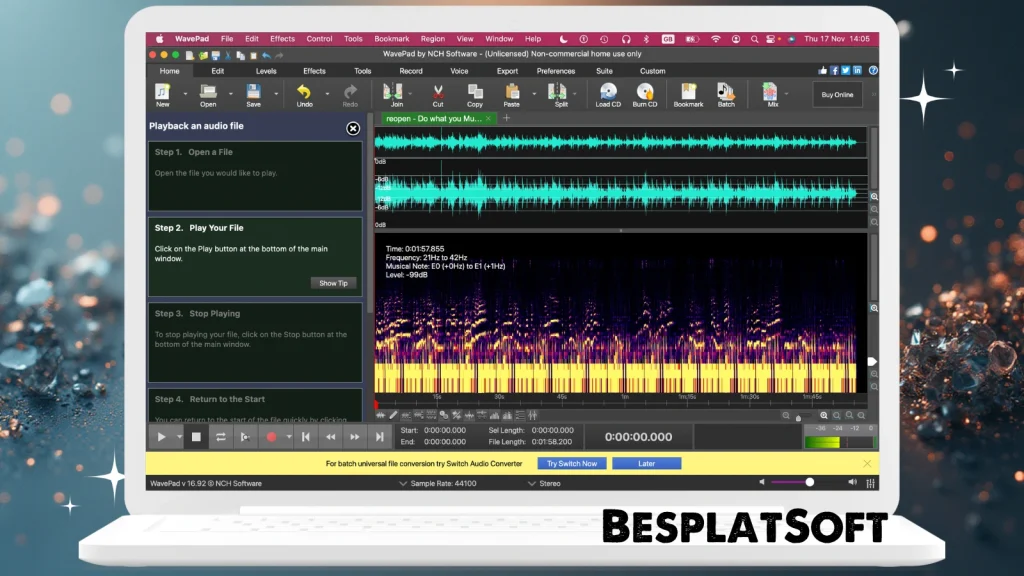Image resolution: width=1024 pixels, height=576 pixels.
Task: Dismiss the banner with the Later button
Action: pyautogui.click(x=647, y=463)
